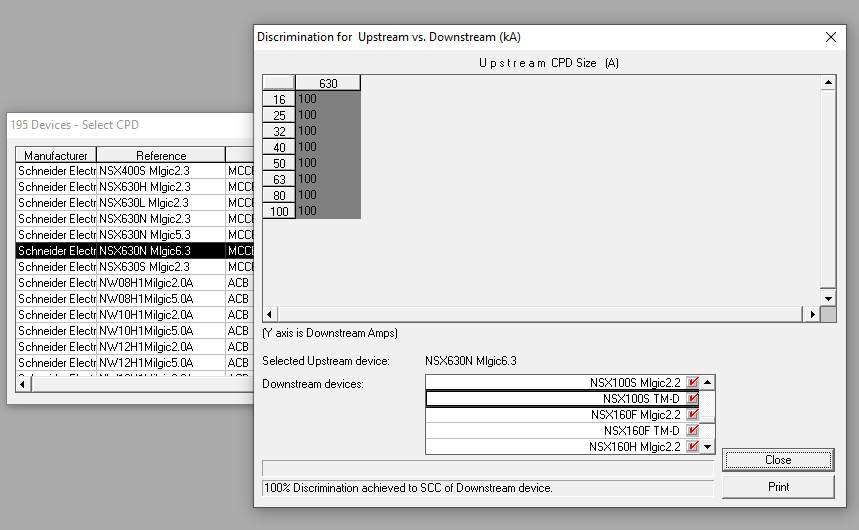Click the 100 kA cell for 50 A row

[x=328, y=163]
